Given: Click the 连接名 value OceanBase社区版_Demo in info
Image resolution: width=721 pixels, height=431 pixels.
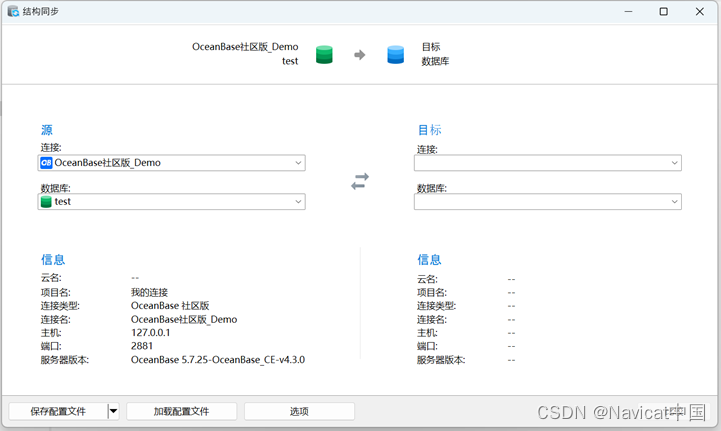Looking at the screenshot, I should 184,319.
